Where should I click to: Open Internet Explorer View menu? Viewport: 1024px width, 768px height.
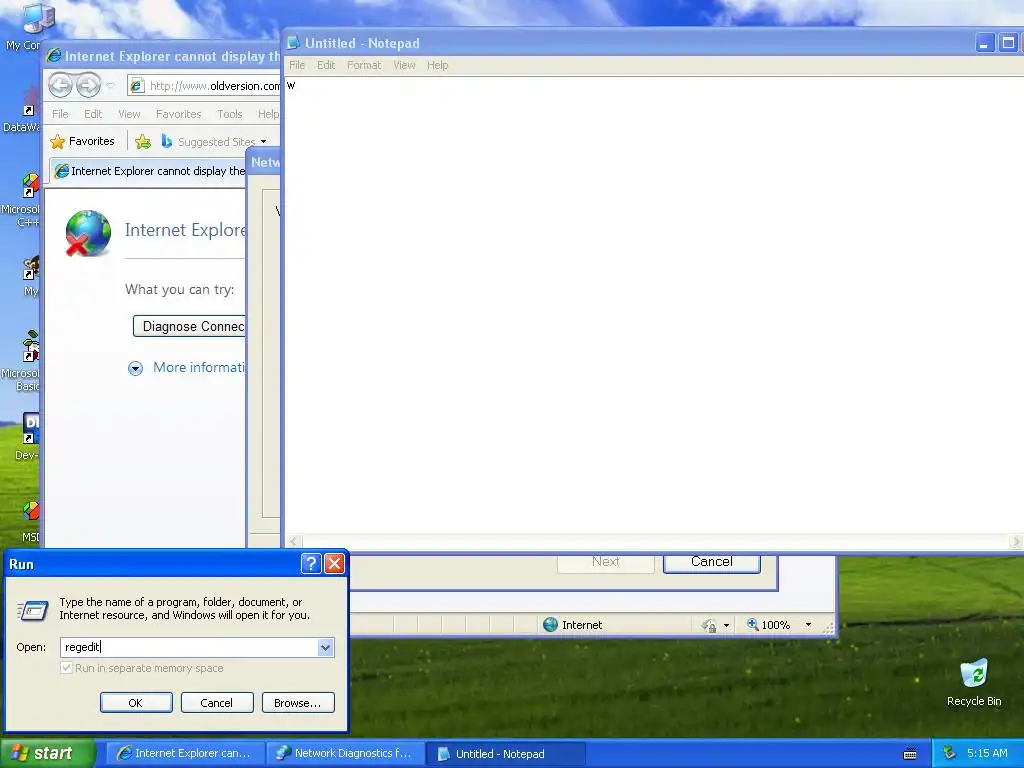[129, 114]
